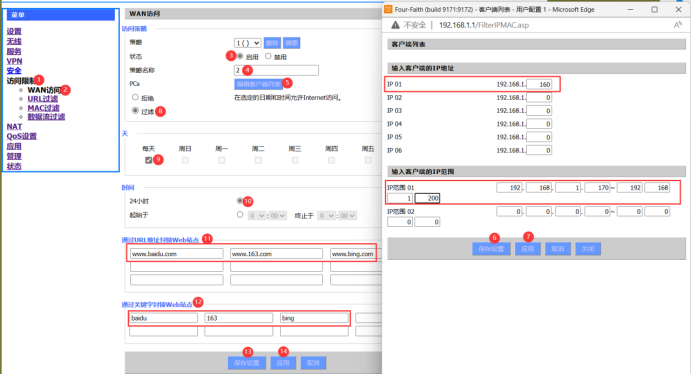Click the Four-Faith favicon in title bar
The width and height of the screenshot is (692, 374).
(388, 9)
